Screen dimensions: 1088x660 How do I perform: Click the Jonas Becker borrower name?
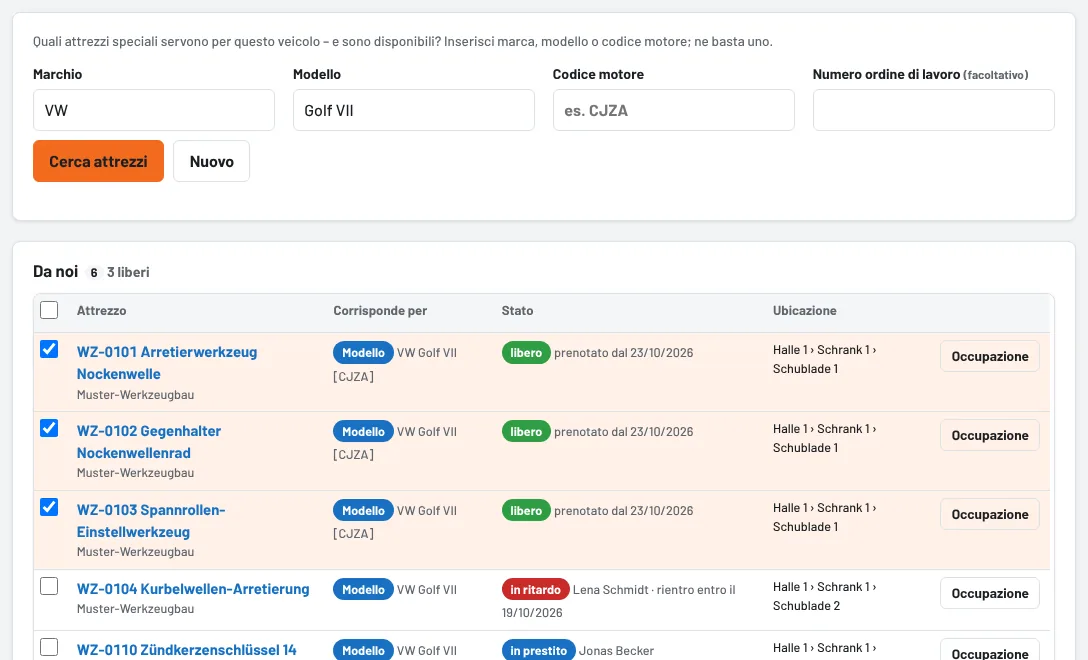[x=616, y=651]
